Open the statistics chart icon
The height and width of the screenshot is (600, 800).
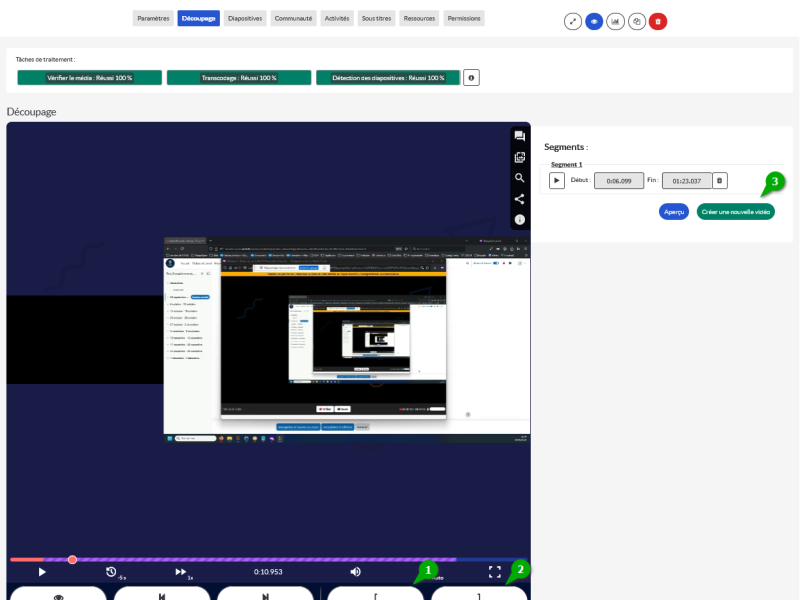tap(615, 21)
